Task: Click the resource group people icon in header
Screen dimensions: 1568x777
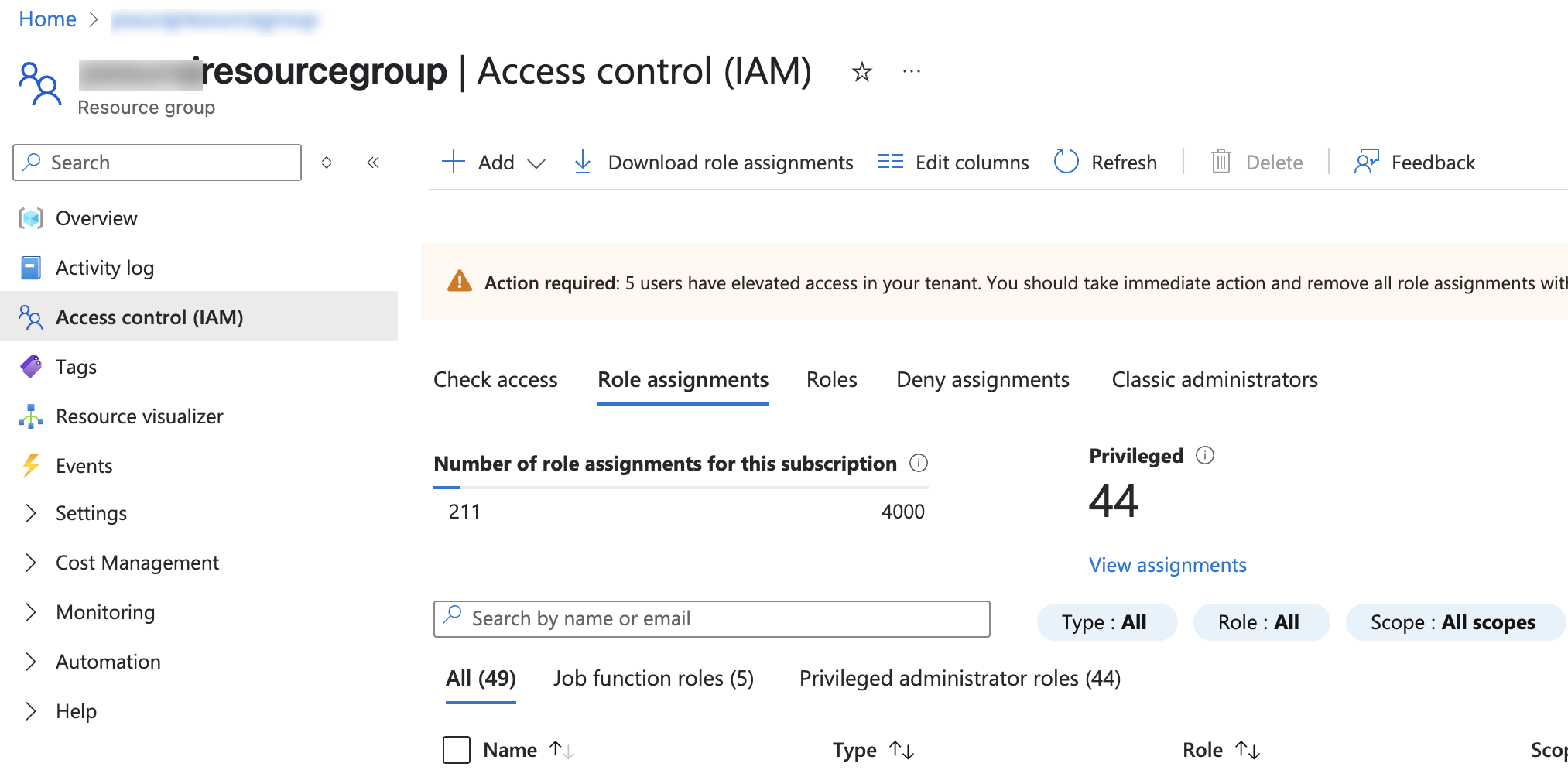Action: coord(40,84)
